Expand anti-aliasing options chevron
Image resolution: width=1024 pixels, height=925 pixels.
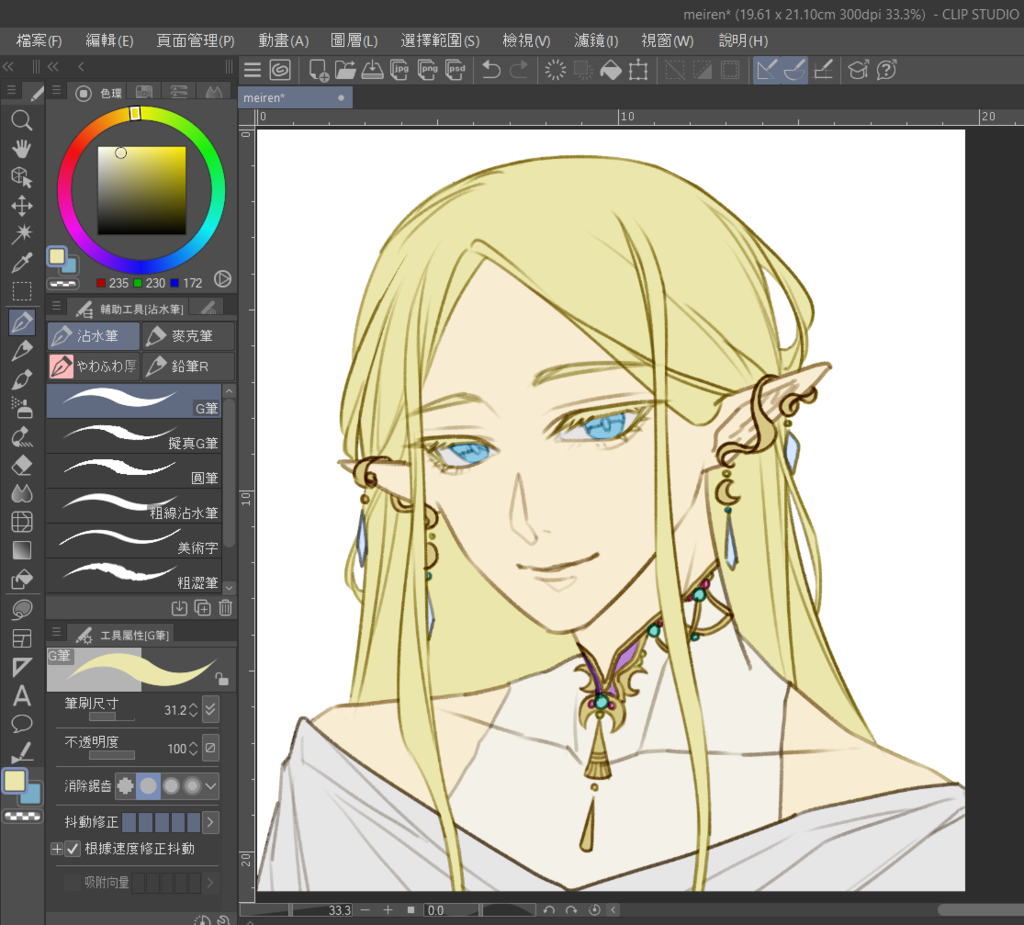pos(211,786)
